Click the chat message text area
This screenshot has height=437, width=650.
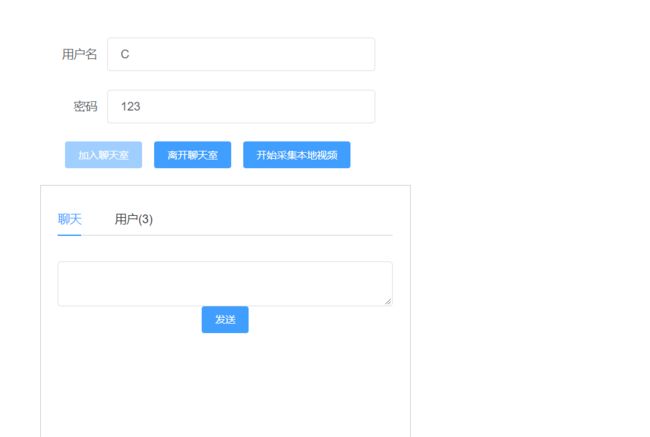click(225, 284)
